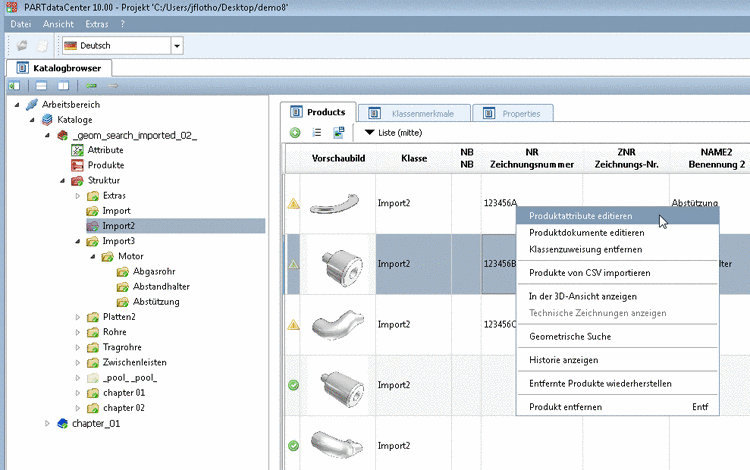Click the Abgasrohr folder icon

(x=122, y=272)
